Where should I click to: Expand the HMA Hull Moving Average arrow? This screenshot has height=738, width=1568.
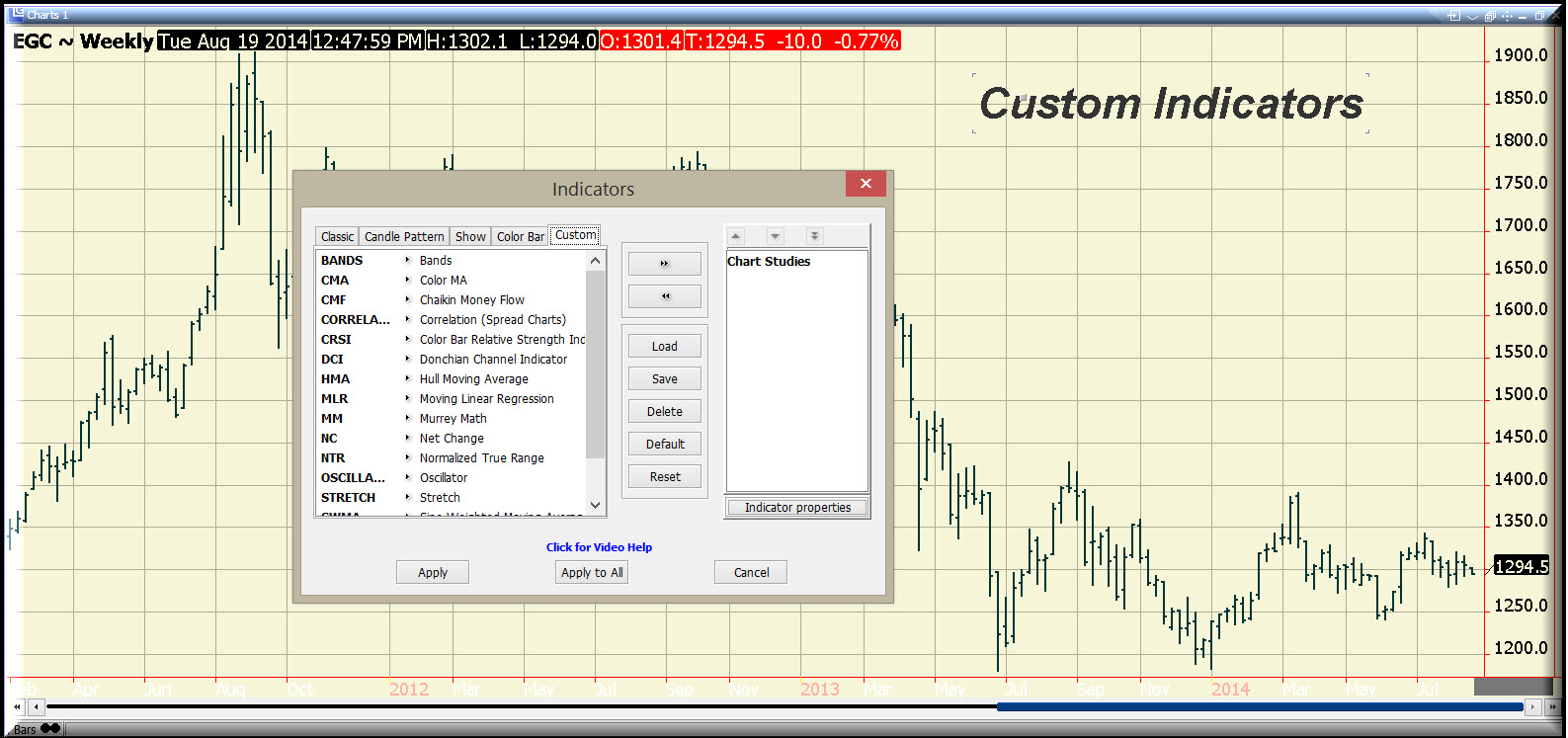coord(407,378)
